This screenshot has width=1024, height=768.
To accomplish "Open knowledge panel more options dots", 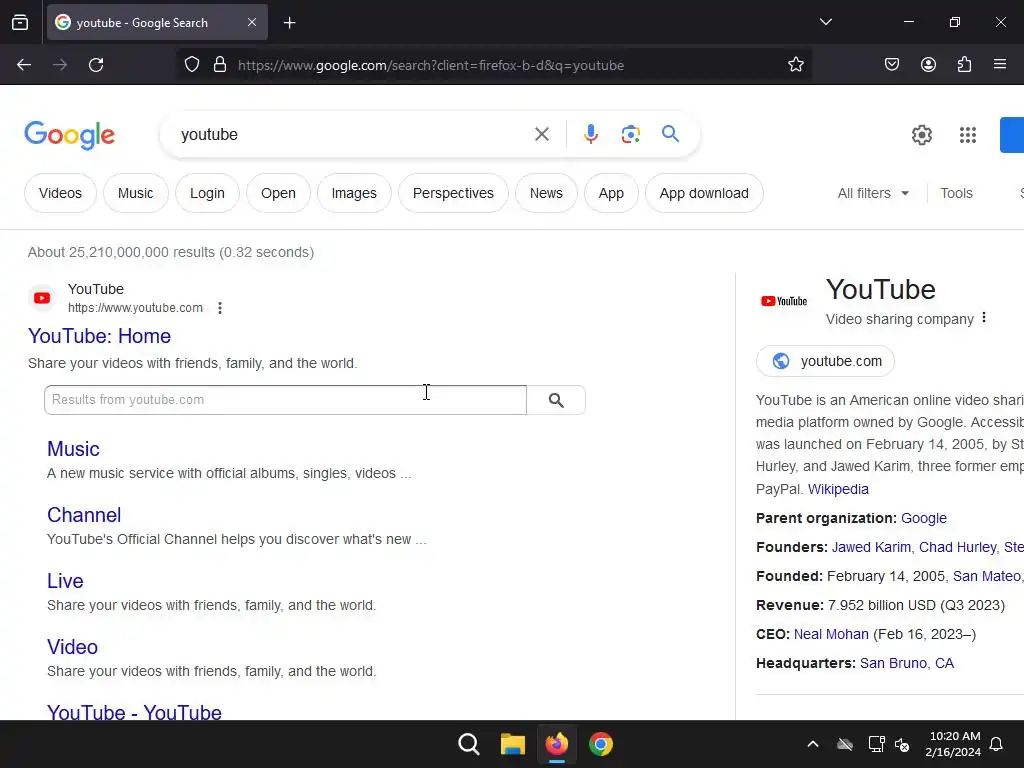I will point(984,318).
